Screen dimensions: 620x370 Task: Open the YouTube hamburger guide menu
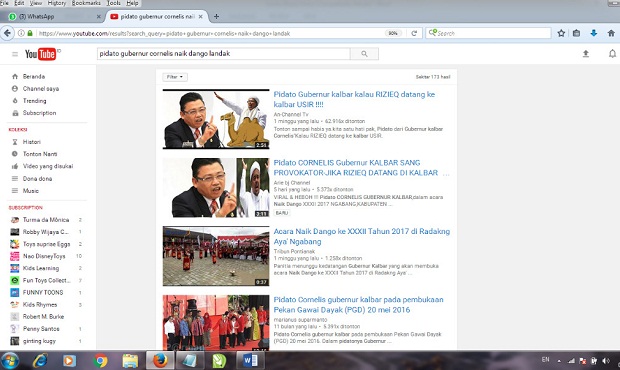pos(15,54)
